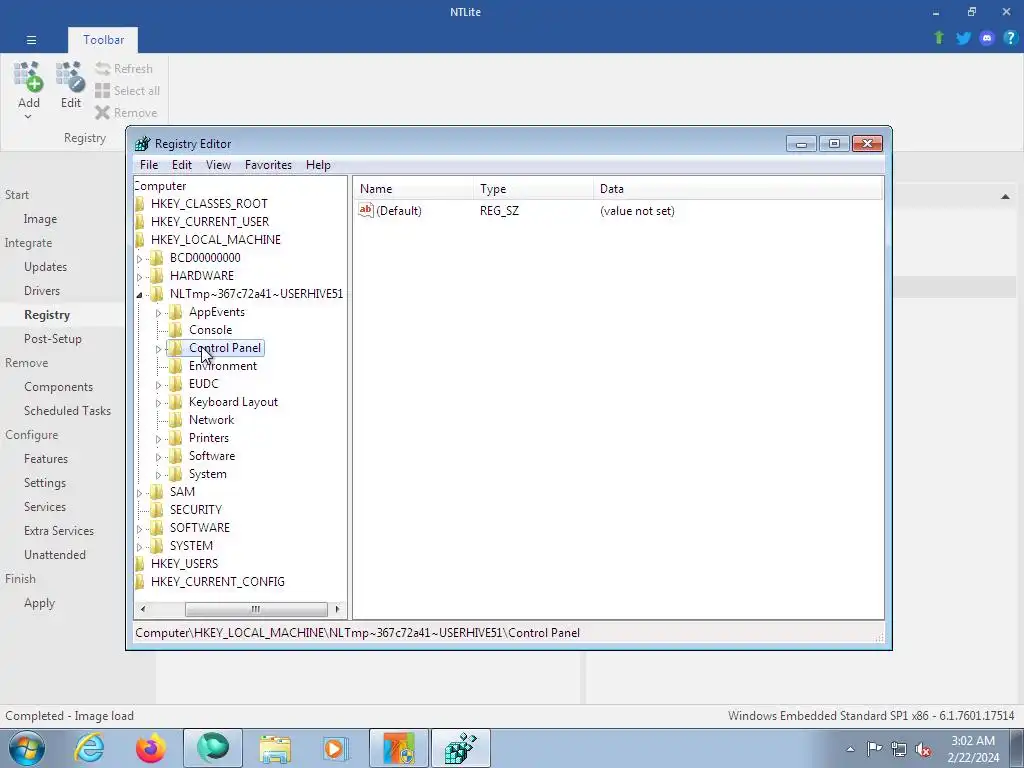The image size is (1024, 768).
Task: Click the Add registry icon
Action: click(29, 77)
